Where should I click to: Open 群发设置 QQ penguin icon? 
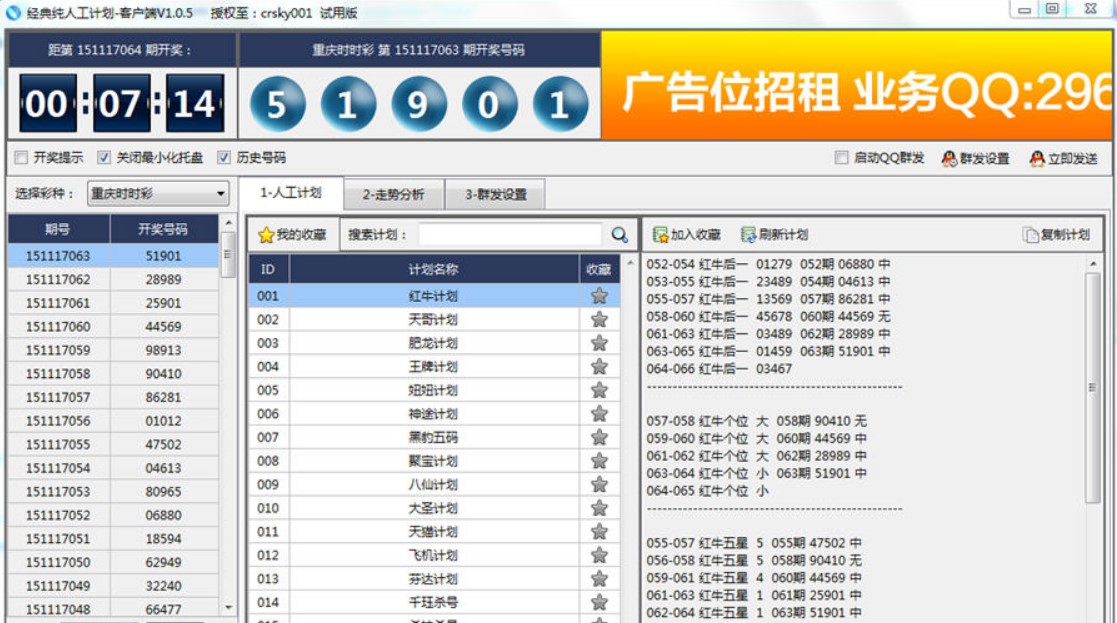point(949,158)
